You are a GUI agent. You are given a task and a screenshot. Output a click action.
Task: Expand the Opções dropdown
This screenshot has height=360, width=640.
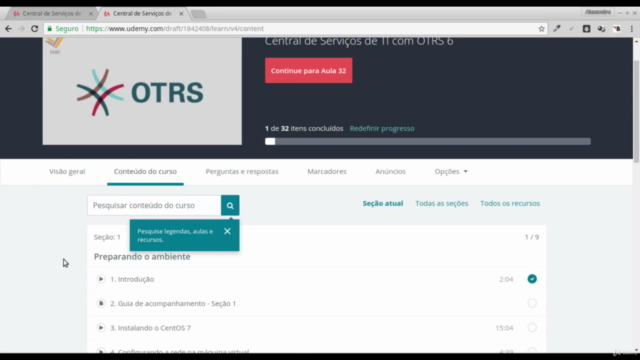click(x=451, y=171)
